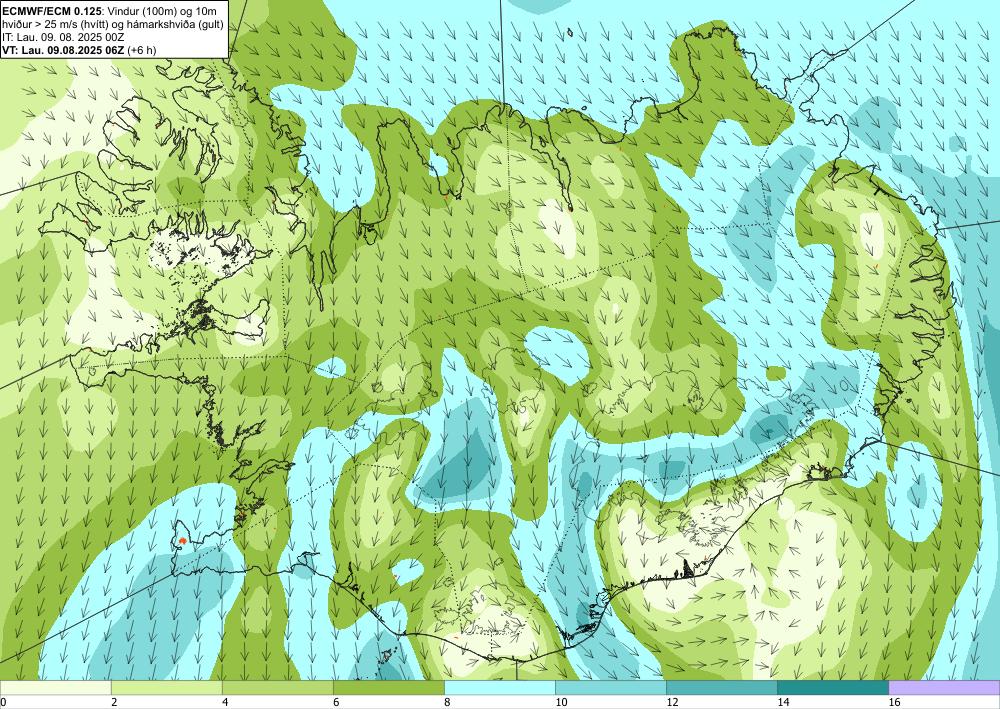Click the legend scale label "2"
Image resolution: width=1000 pixels, height=709 pixels.
coord(114,702)
